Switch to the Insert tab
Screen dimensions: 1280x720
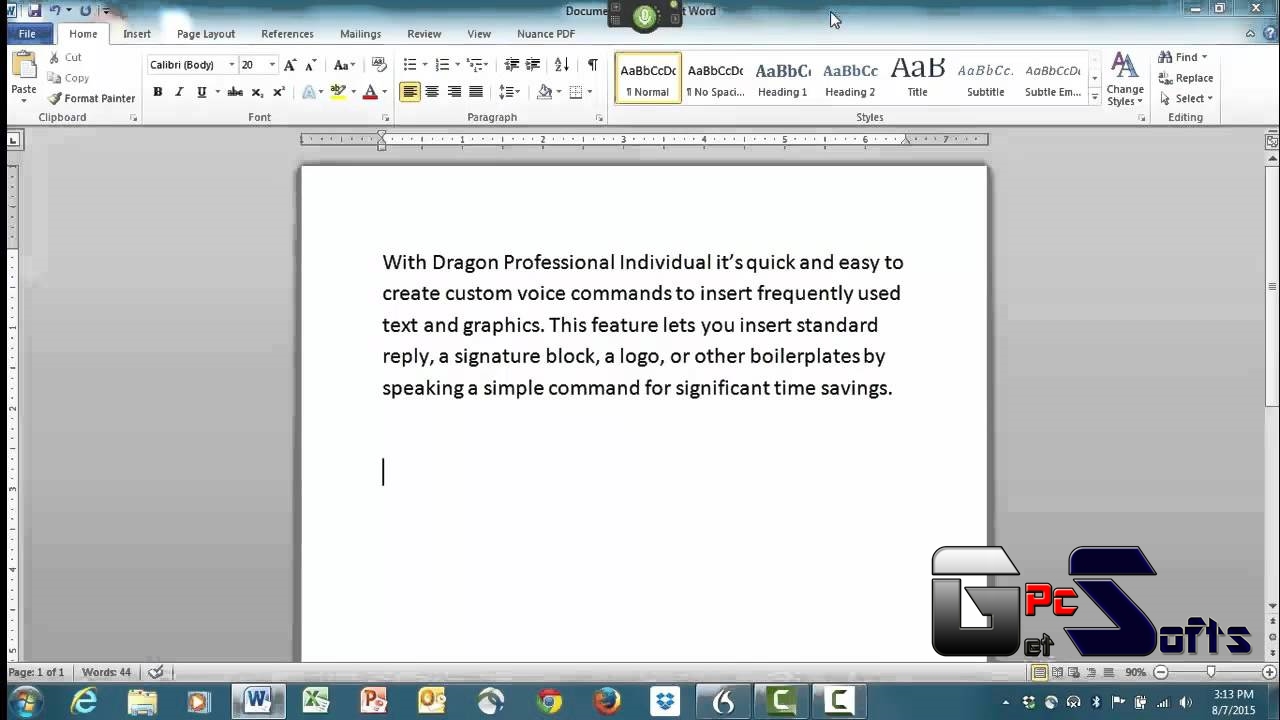coord(137,33)
